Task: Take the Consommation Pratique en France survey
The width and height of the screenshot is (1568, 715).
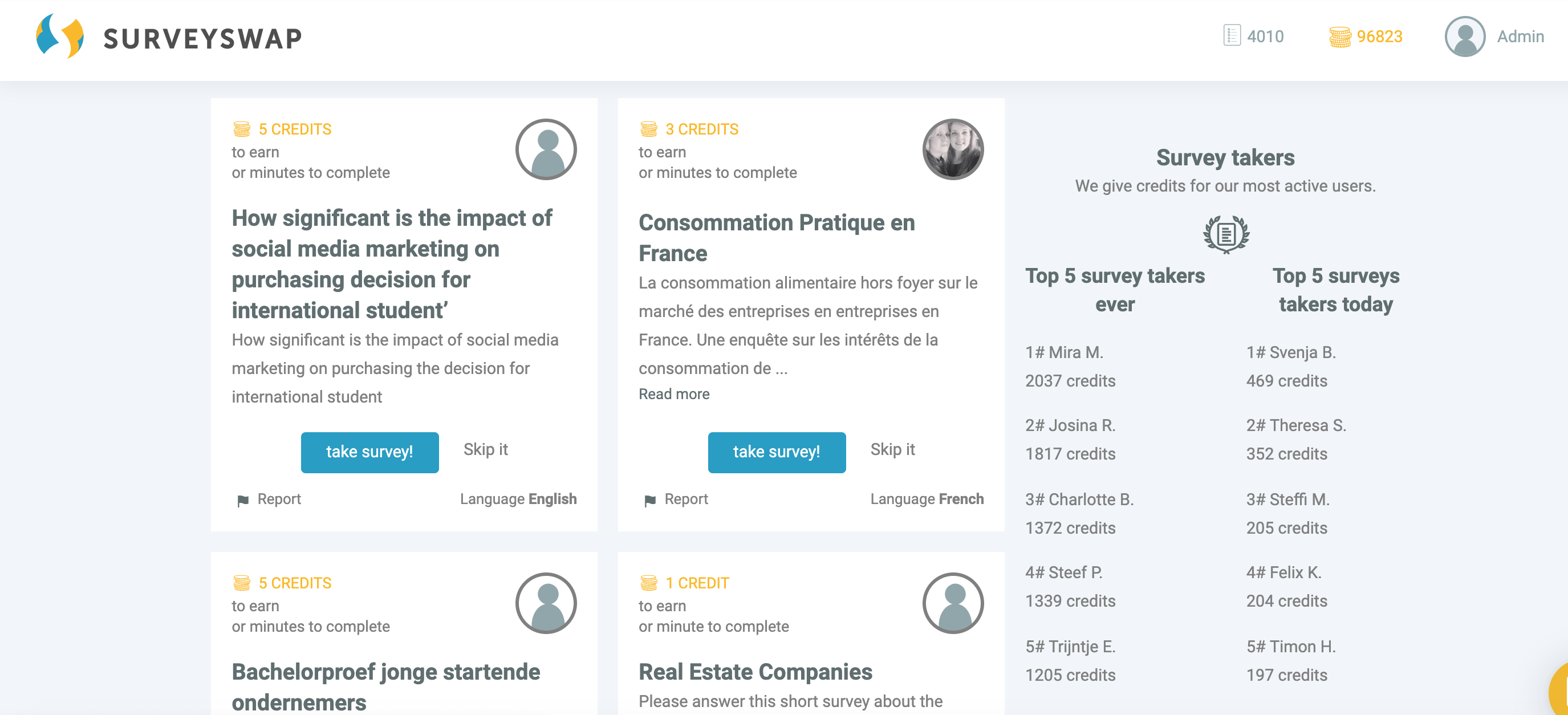Action: click(x=776, y=452)
